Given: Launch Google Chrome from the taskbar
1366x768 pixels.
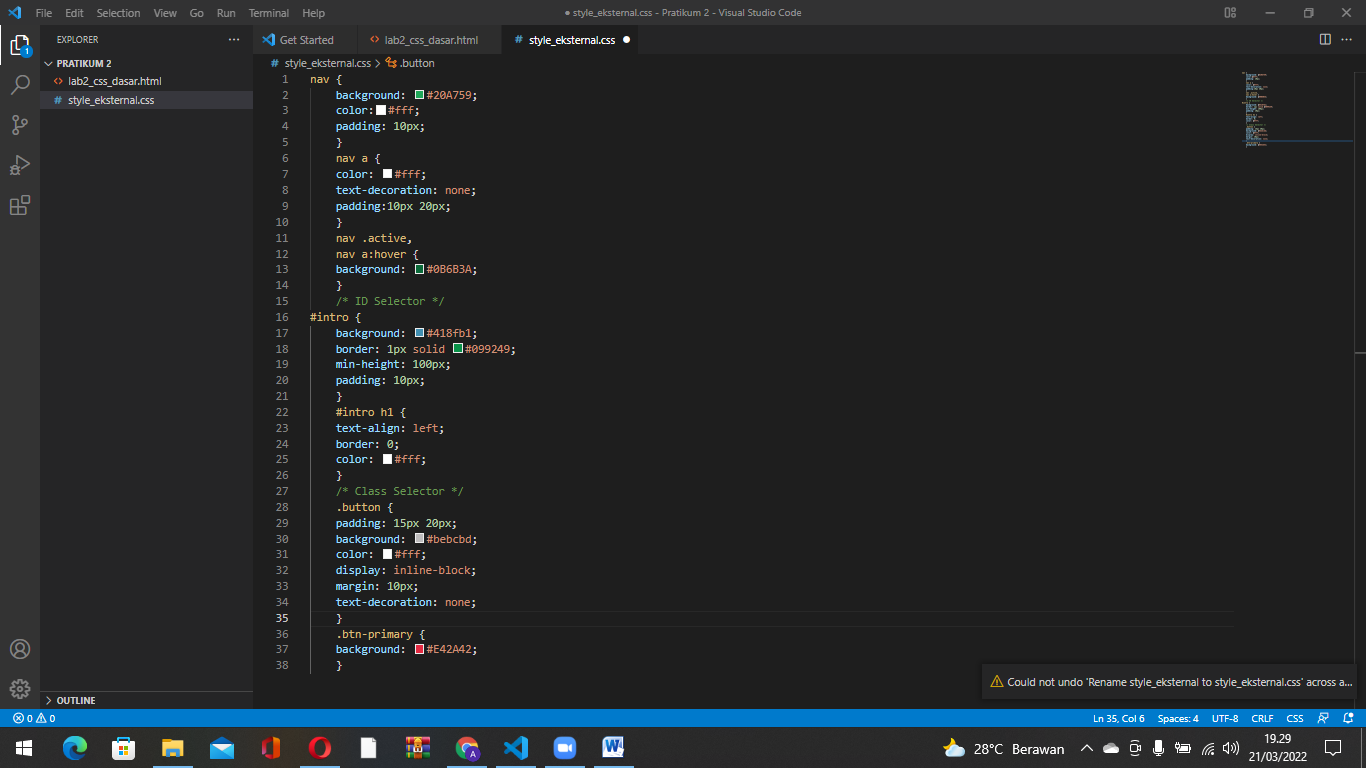Looking at the screenshot, I should click(466, 747).
